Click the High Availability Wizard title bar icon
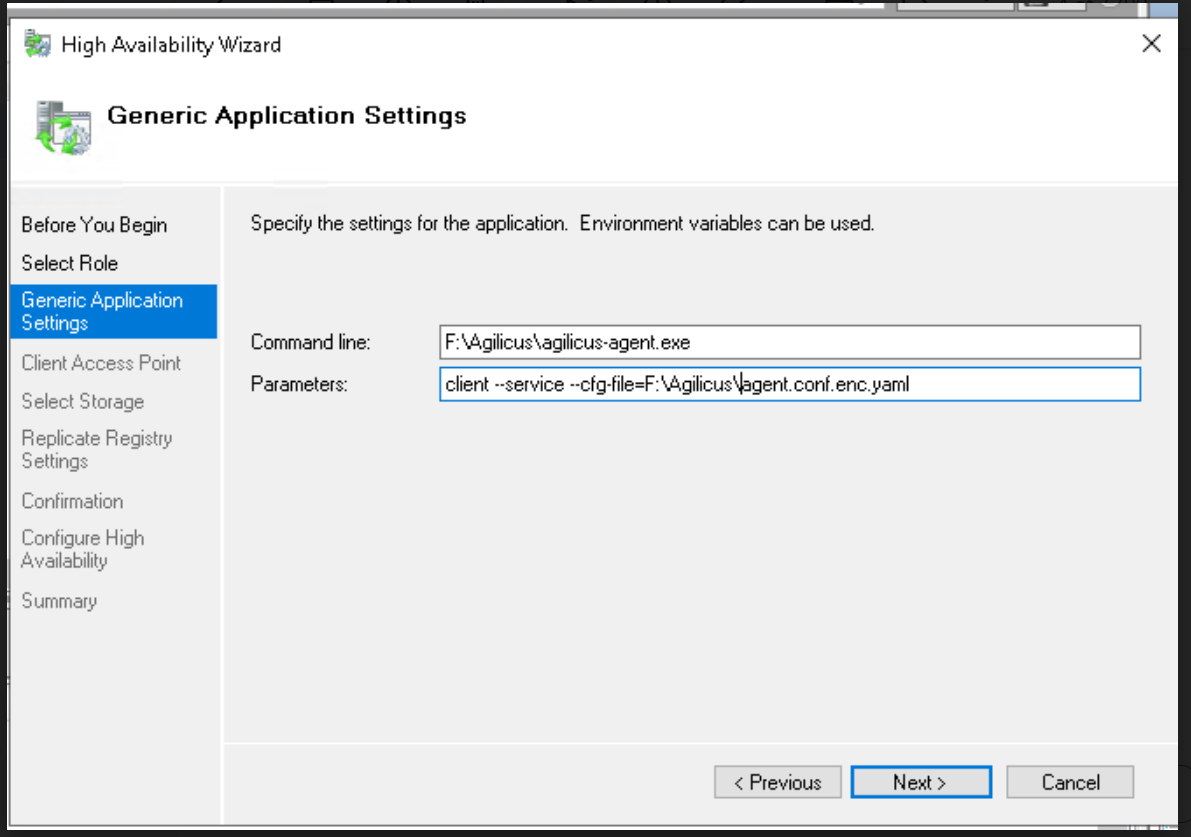 click(37, 45)
